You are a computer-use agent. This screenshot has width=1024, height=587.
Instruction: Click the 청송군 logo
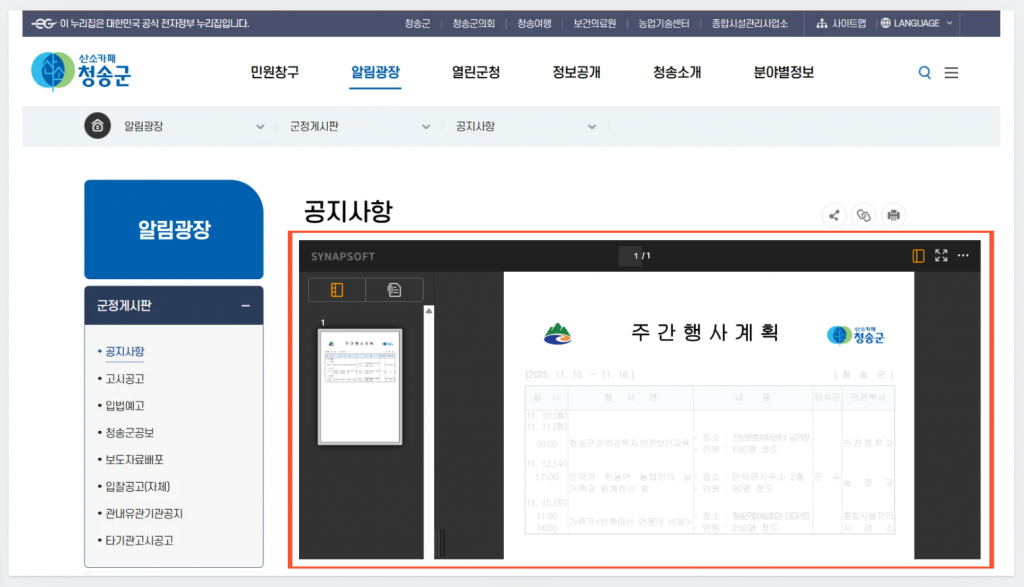pos(81,71)
